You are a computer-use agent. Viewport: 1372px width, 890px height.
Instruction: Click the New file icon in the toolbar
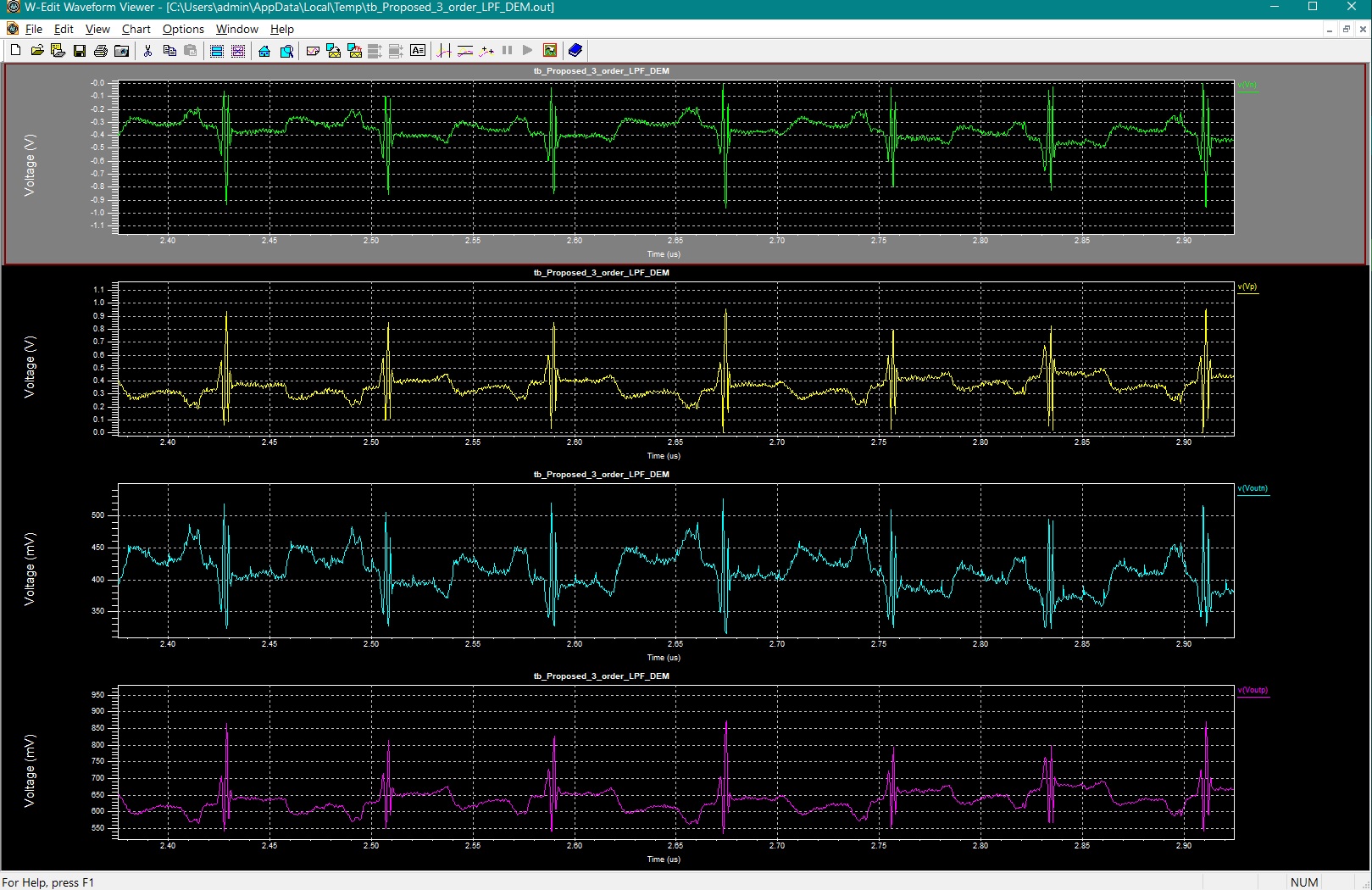[x=15, y=51]
